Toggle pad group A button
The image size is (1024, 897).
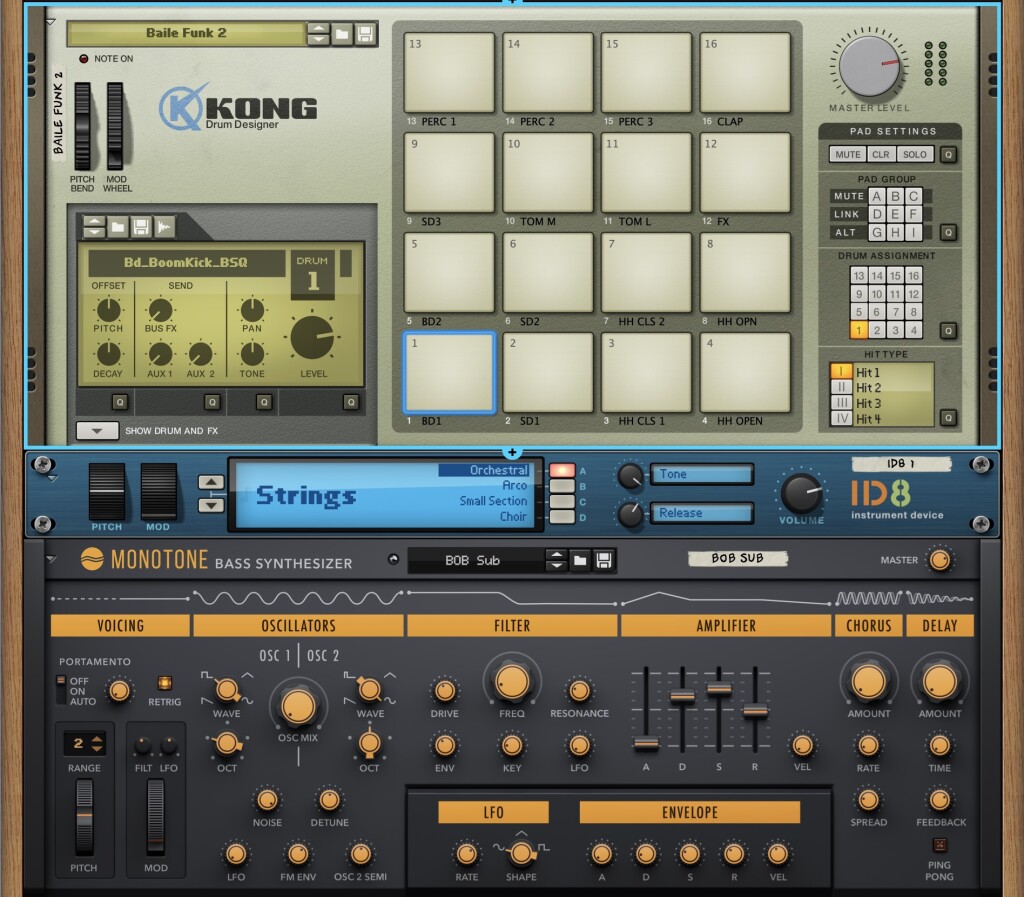point(876,196)
